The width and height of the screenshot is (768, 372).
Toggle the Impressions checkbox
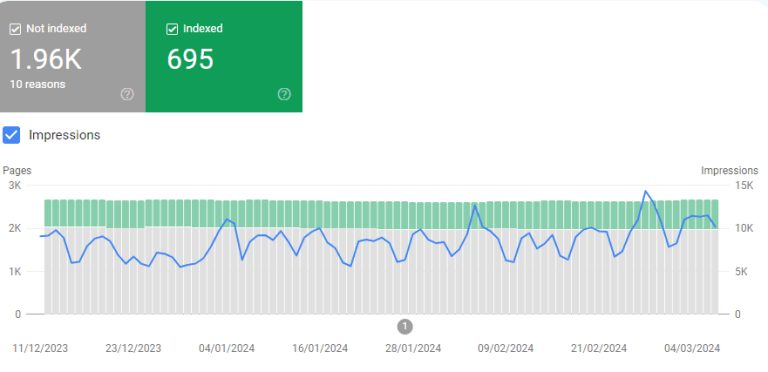(x=11, y=135)
